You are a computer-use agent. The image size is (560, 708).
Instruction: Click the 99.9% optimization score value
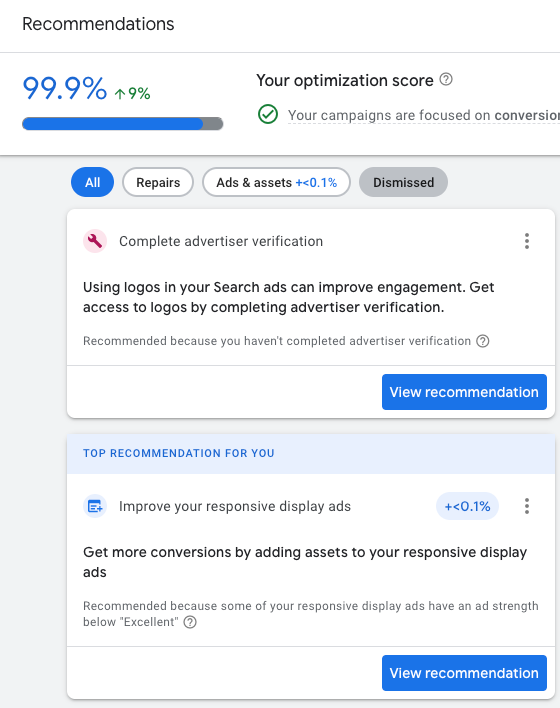click(x=65, y=88)
